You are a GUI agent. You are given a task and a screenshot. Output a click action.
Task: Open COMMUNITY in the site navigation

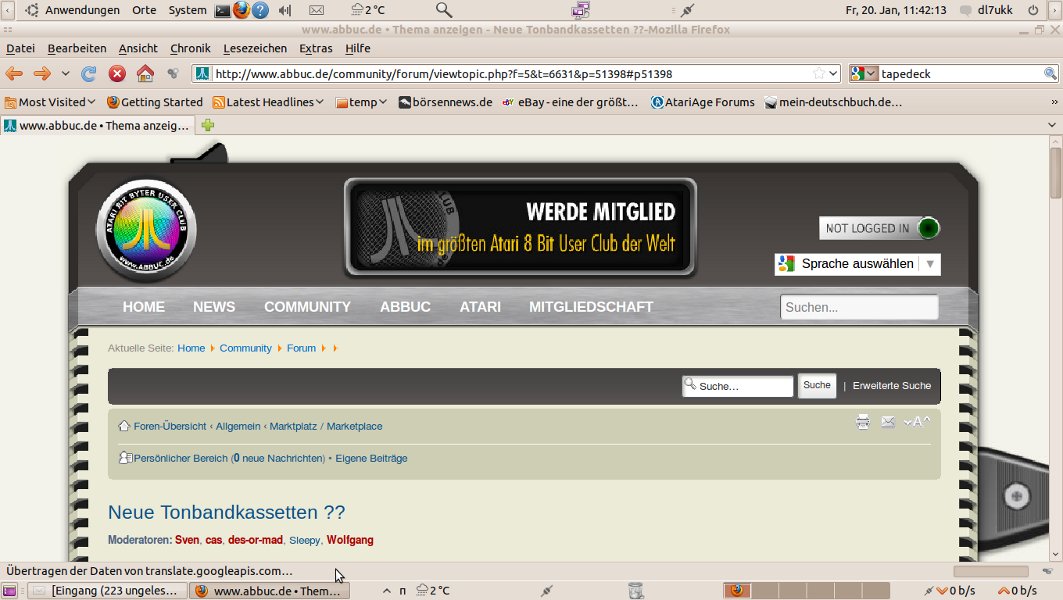coord(307,307)
